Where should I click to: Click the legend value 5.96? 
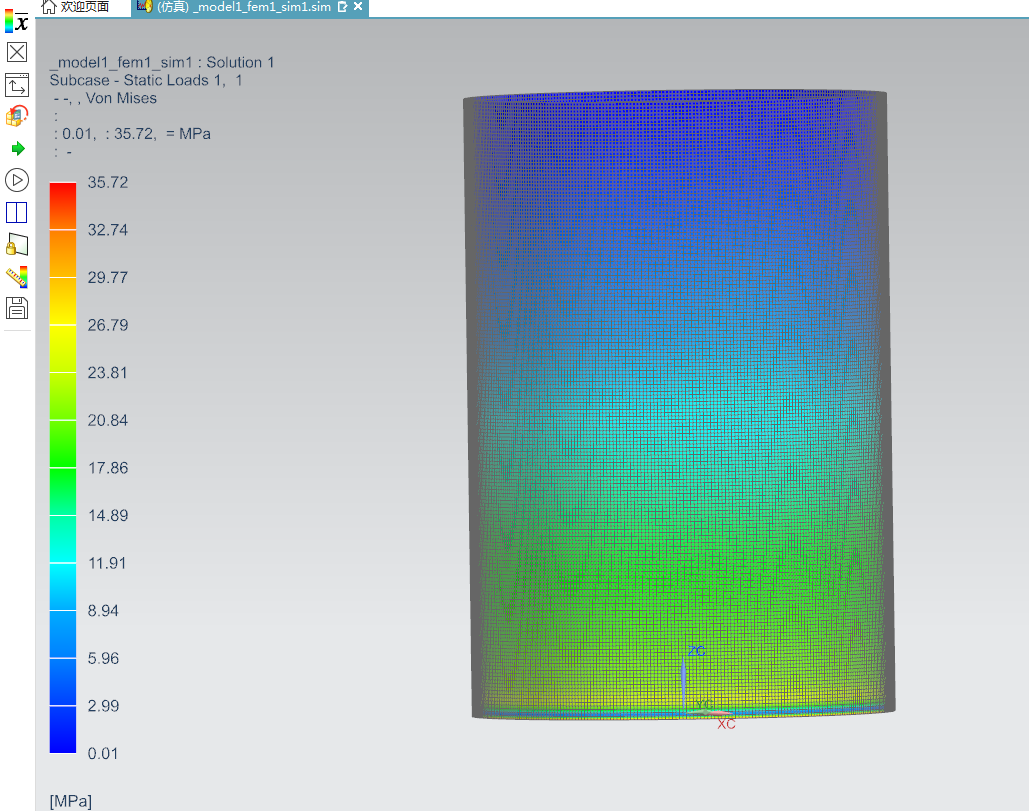(103, 658)
